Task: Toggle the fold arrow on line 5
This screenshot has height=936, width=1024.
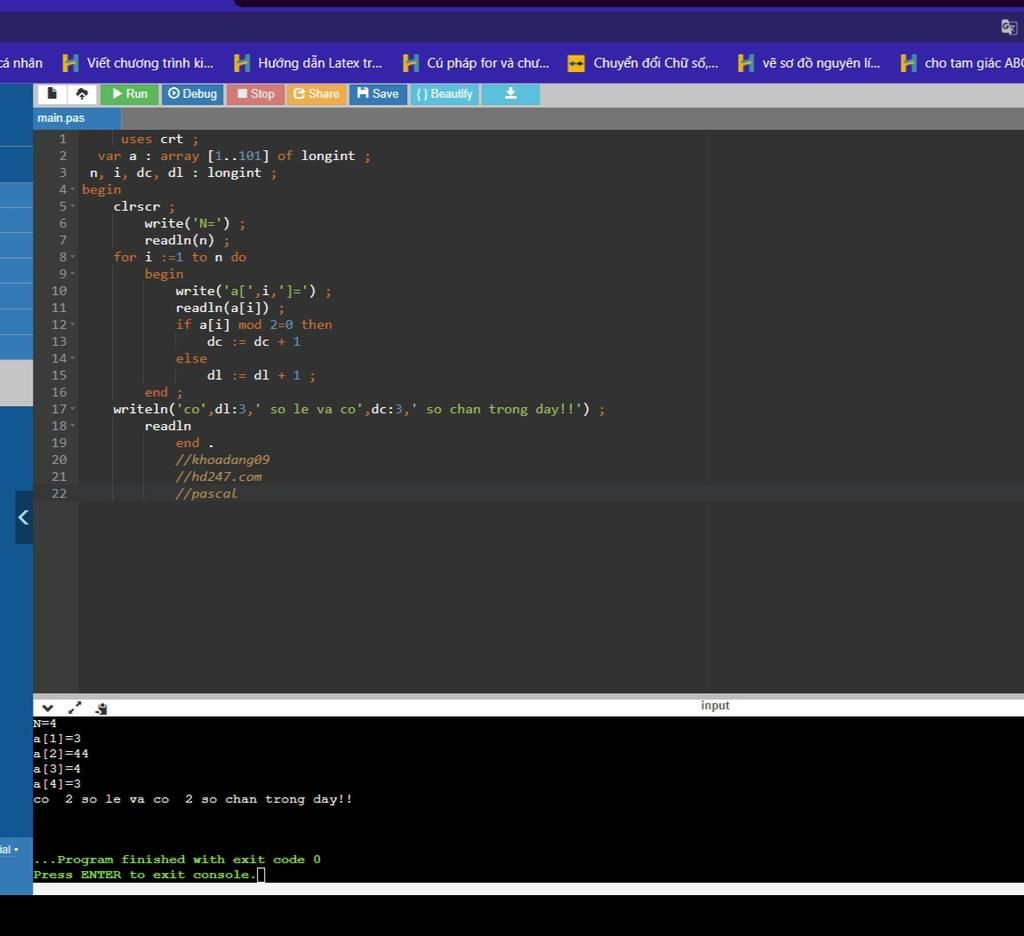Action: 72,206
